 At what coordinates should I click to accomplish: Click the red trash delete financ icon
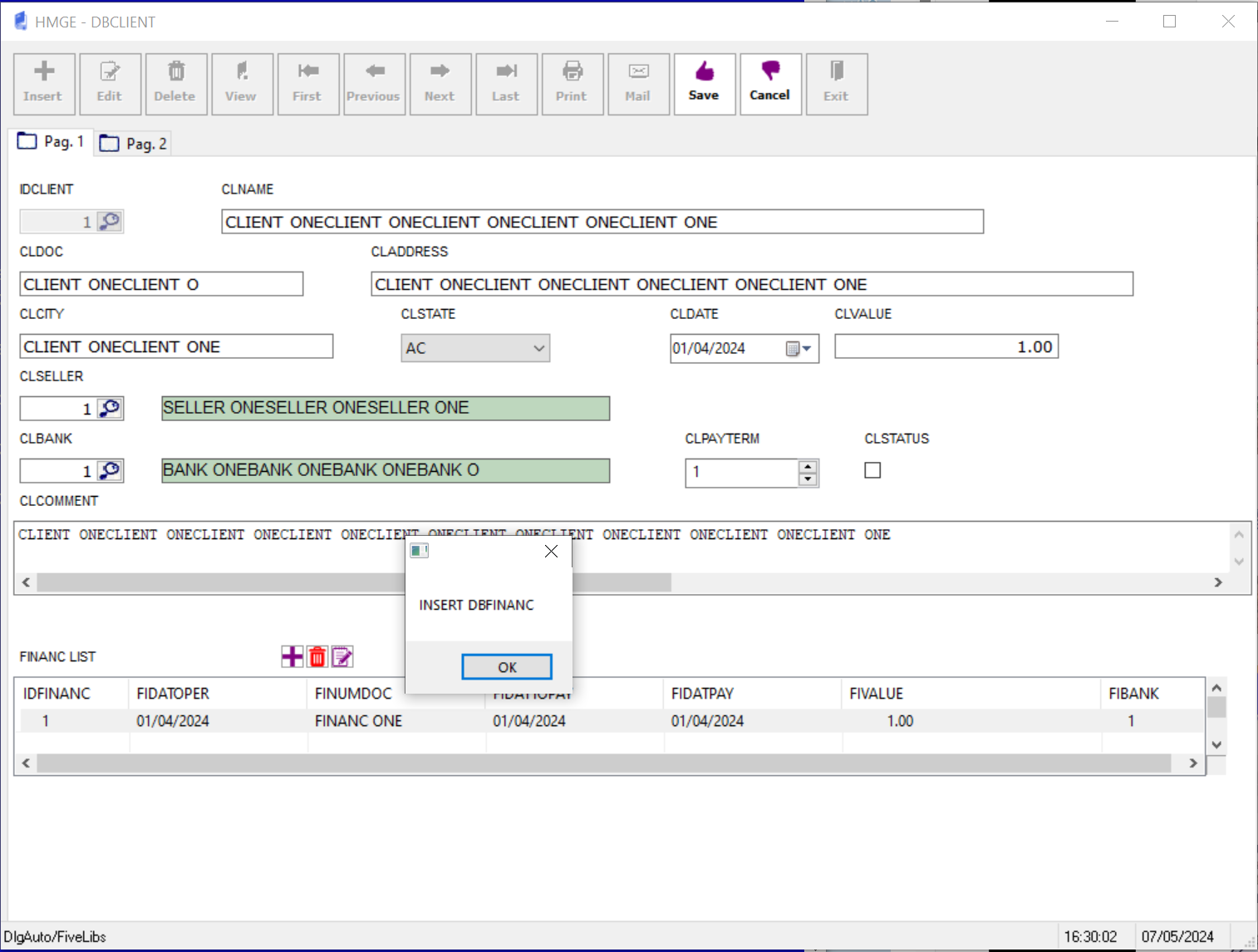(x=317, y=657)
